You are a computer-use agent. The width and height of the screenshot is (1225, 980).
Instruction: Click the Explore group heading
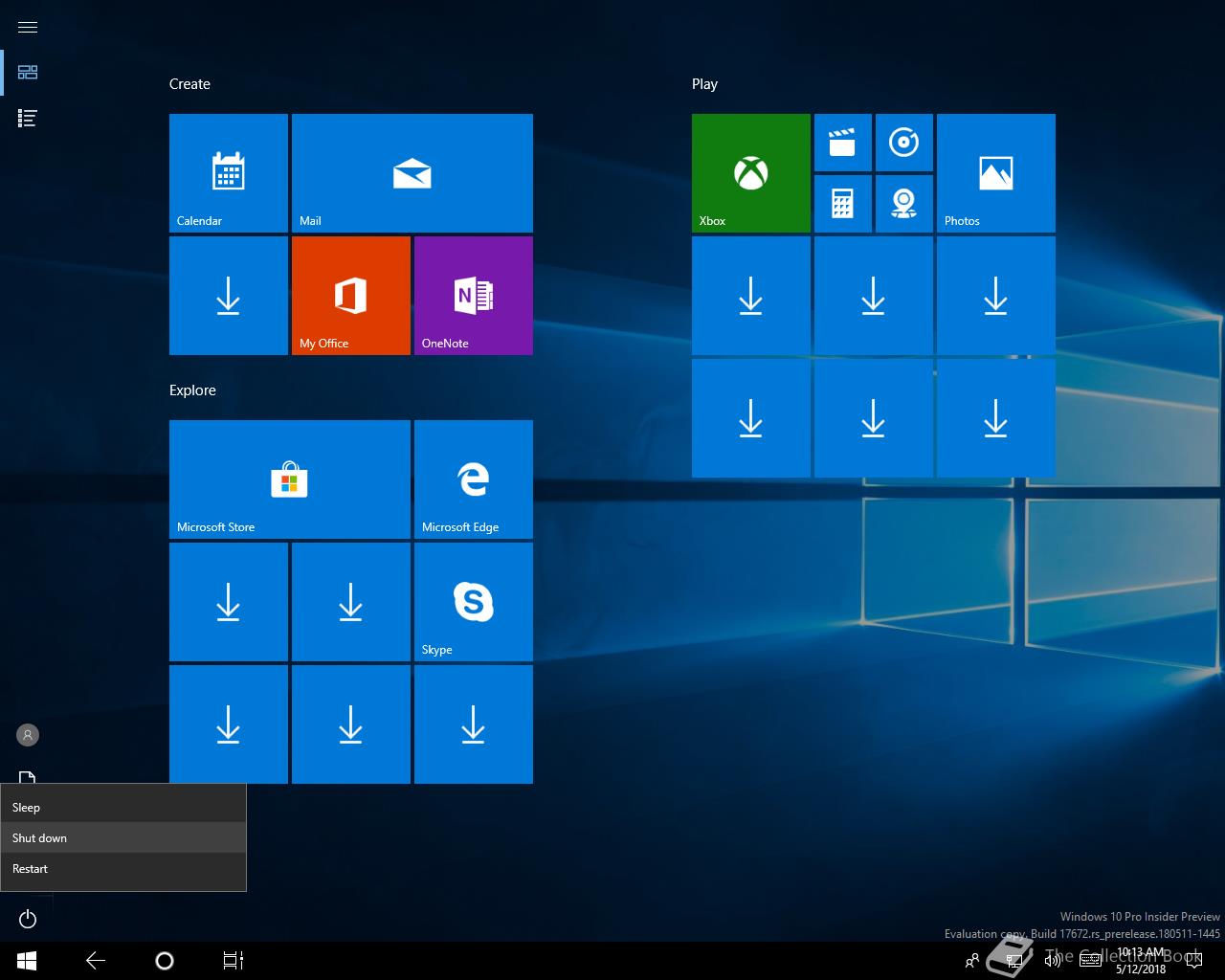(192, 390)
